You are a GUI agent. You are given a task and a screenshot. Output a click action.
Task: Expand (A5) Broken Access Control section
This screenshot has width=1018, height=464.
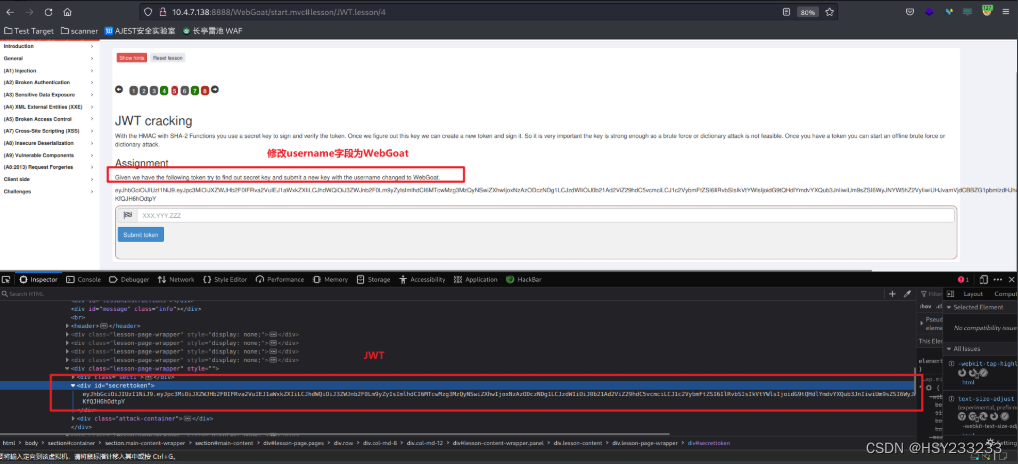pos(49,119)
